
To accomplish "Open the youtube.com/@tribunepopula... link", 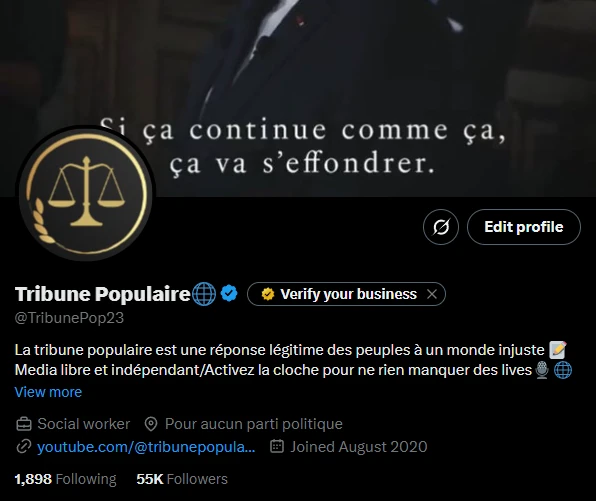I will [146, 447].
